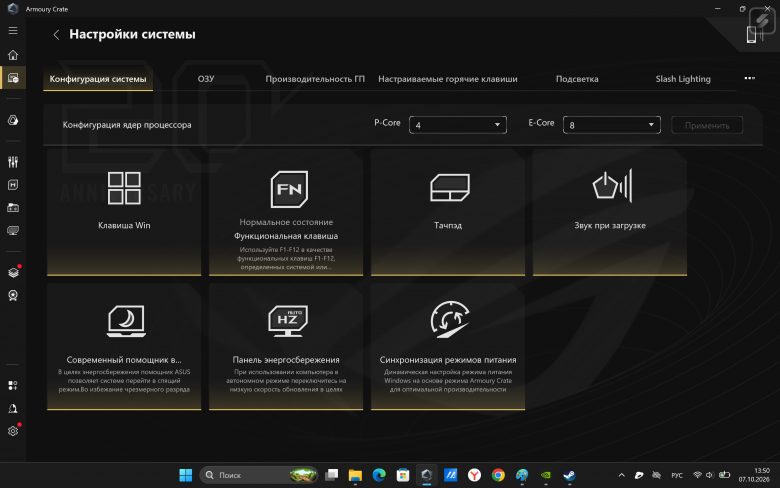Open Yandex Browser from taskbar
This screenshot has width=780, height=488.
coord(474,475)
